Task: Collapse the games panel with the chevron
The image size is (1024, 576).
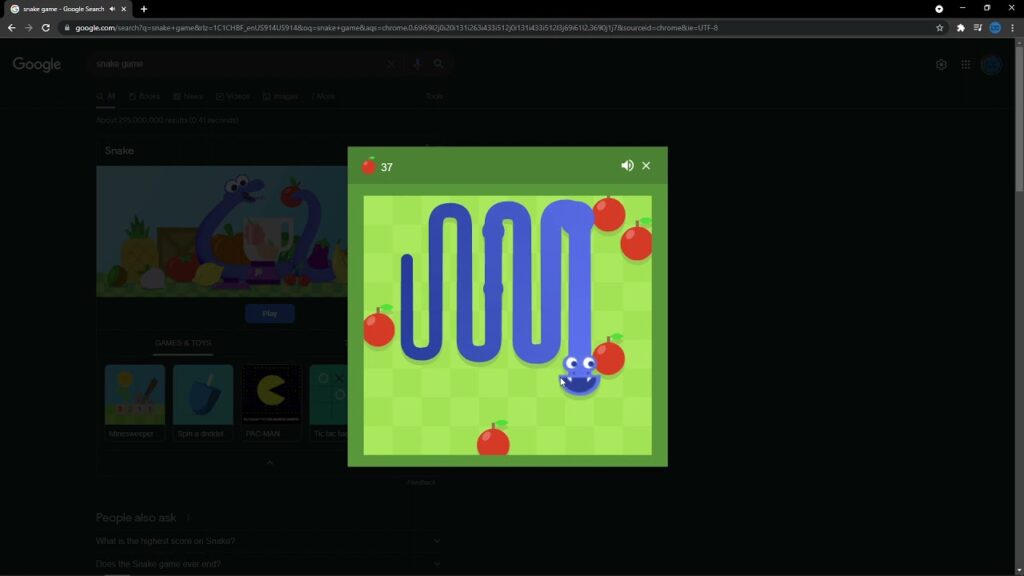Action: coord(270,462)
